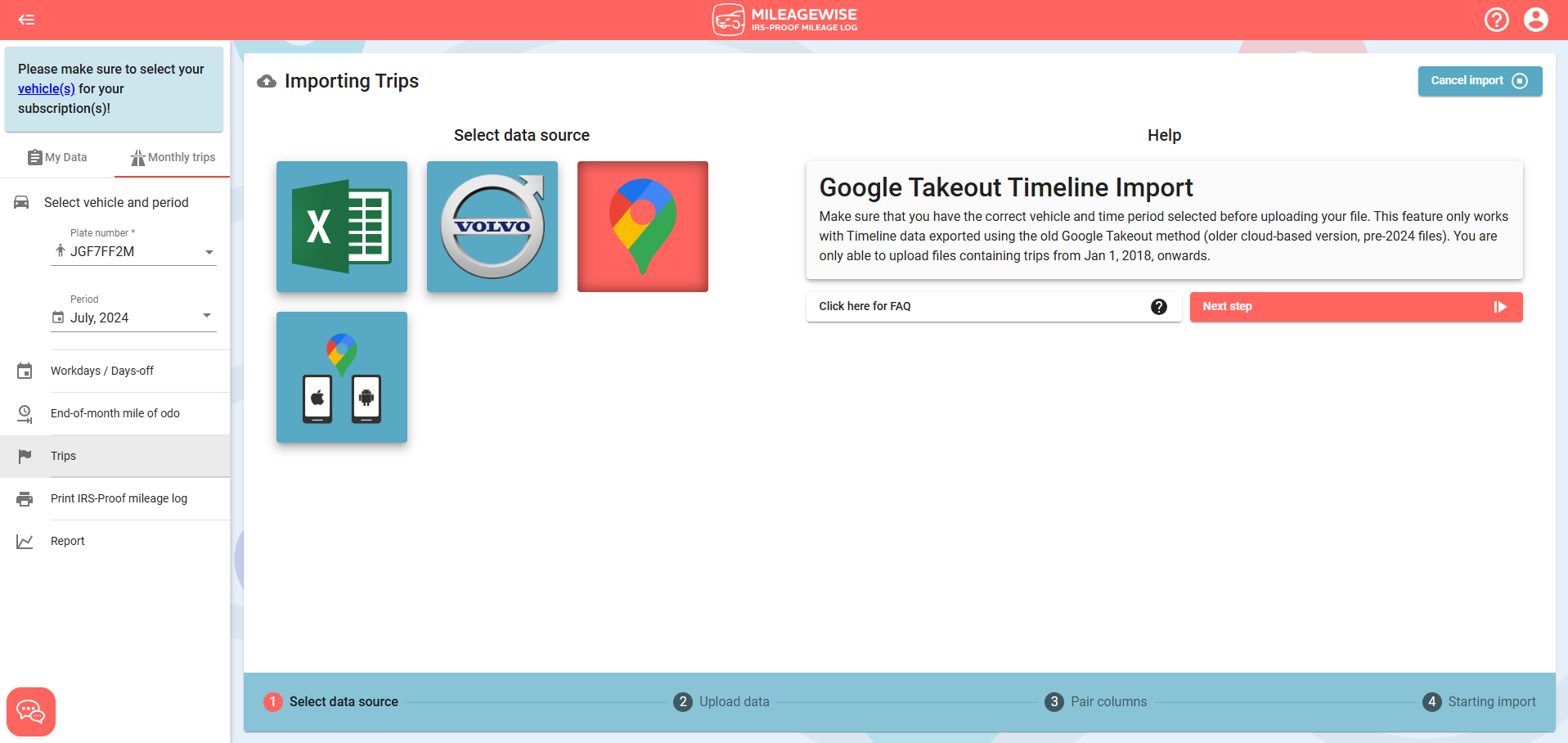Click step 3 Pair columns
This screenshot has width=1568, height=743.
(1095, 702)
